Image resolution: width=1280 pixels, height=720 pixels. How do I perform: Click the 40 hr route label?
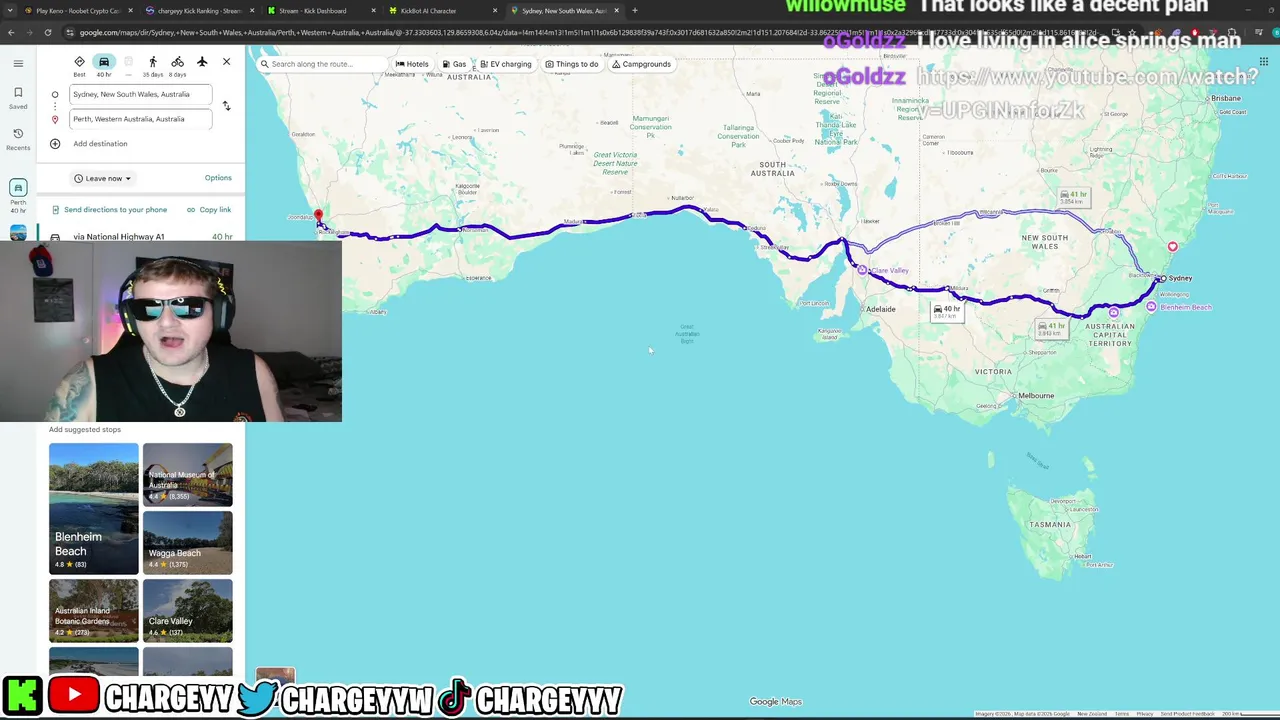[947, 312]
